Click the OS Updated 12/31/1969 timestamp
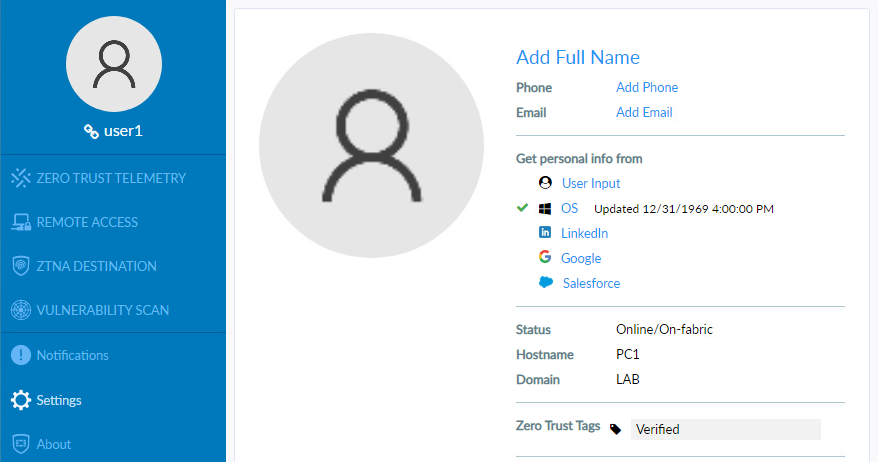This screenshot has height=462, width=878. pos(684,209)
